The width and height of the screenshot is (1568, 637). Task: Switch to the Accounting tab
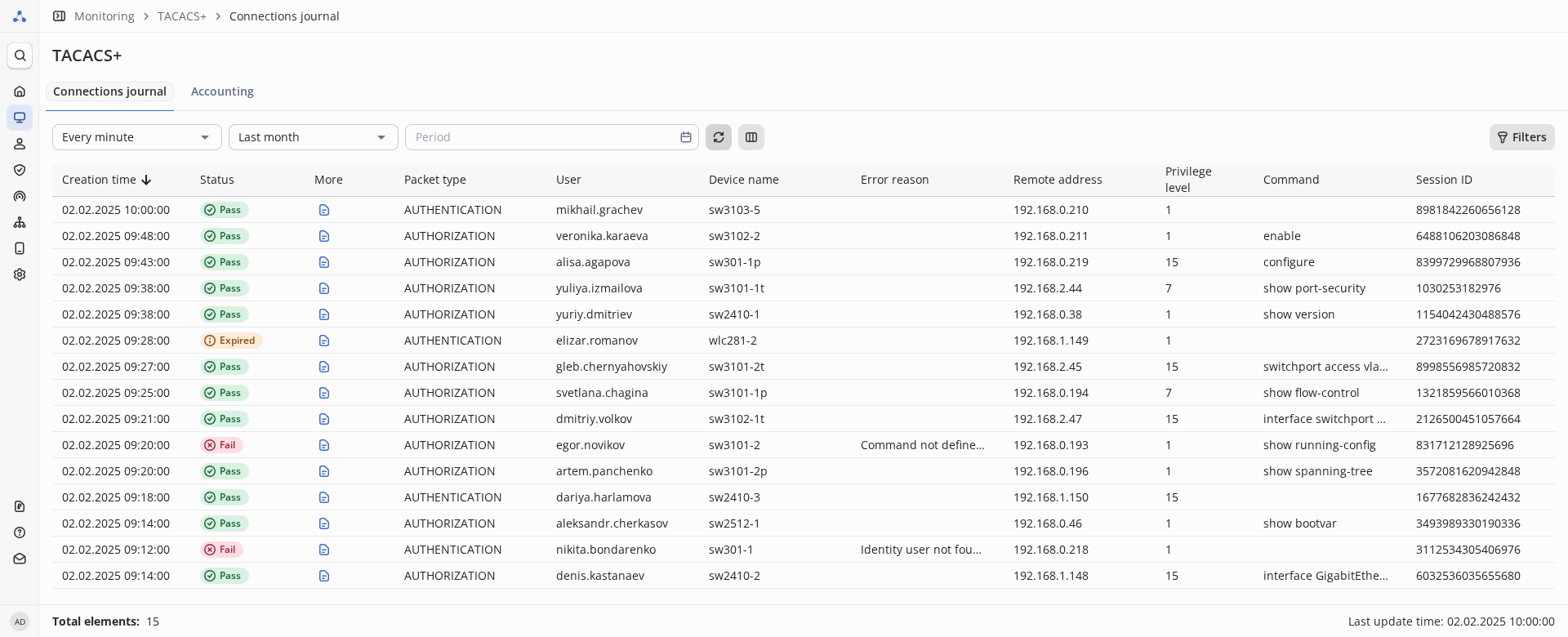tap(222, 91)
